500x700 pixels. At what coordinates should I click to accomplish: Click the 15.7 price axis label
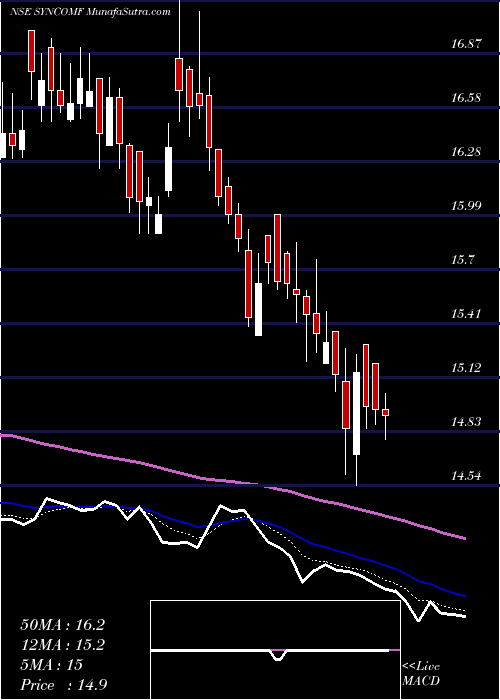pos(462,260)
